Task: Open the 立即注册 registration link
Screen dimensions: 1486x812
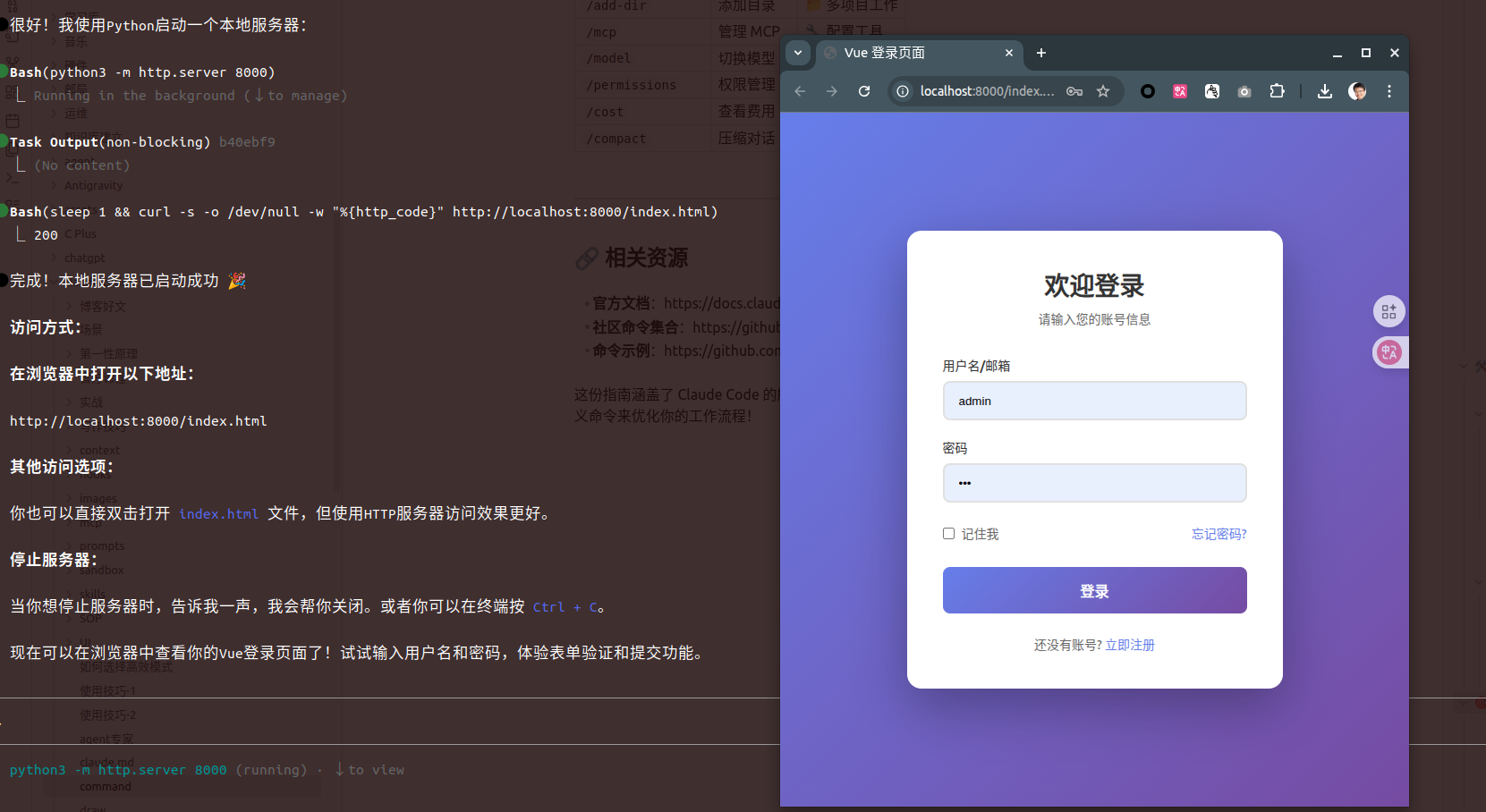Action: point(1130,644)
